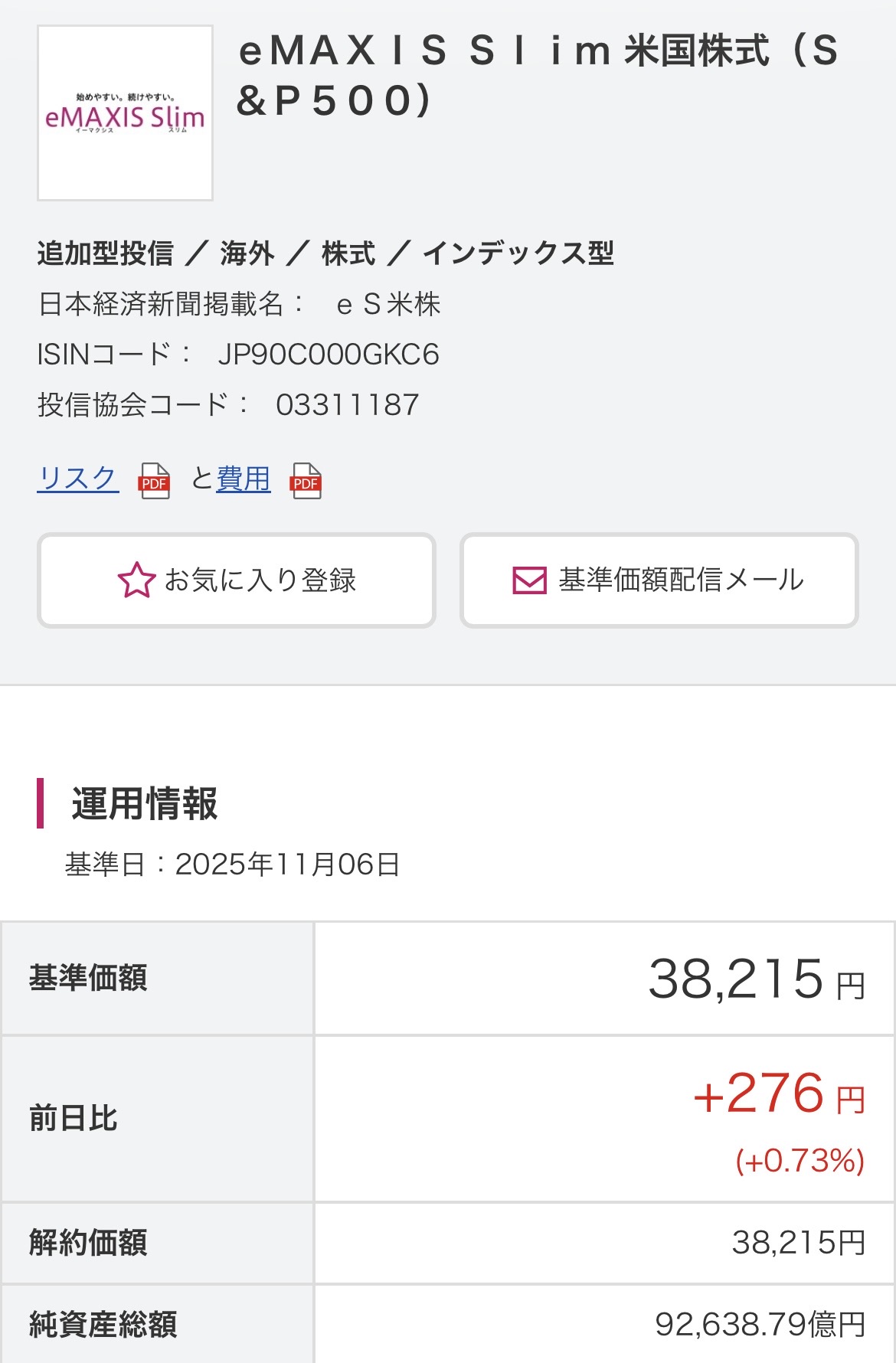This screenshot has height=1363, width=896.
Task: Open the PDF icon beside リスク
Action: coord(154,482)
